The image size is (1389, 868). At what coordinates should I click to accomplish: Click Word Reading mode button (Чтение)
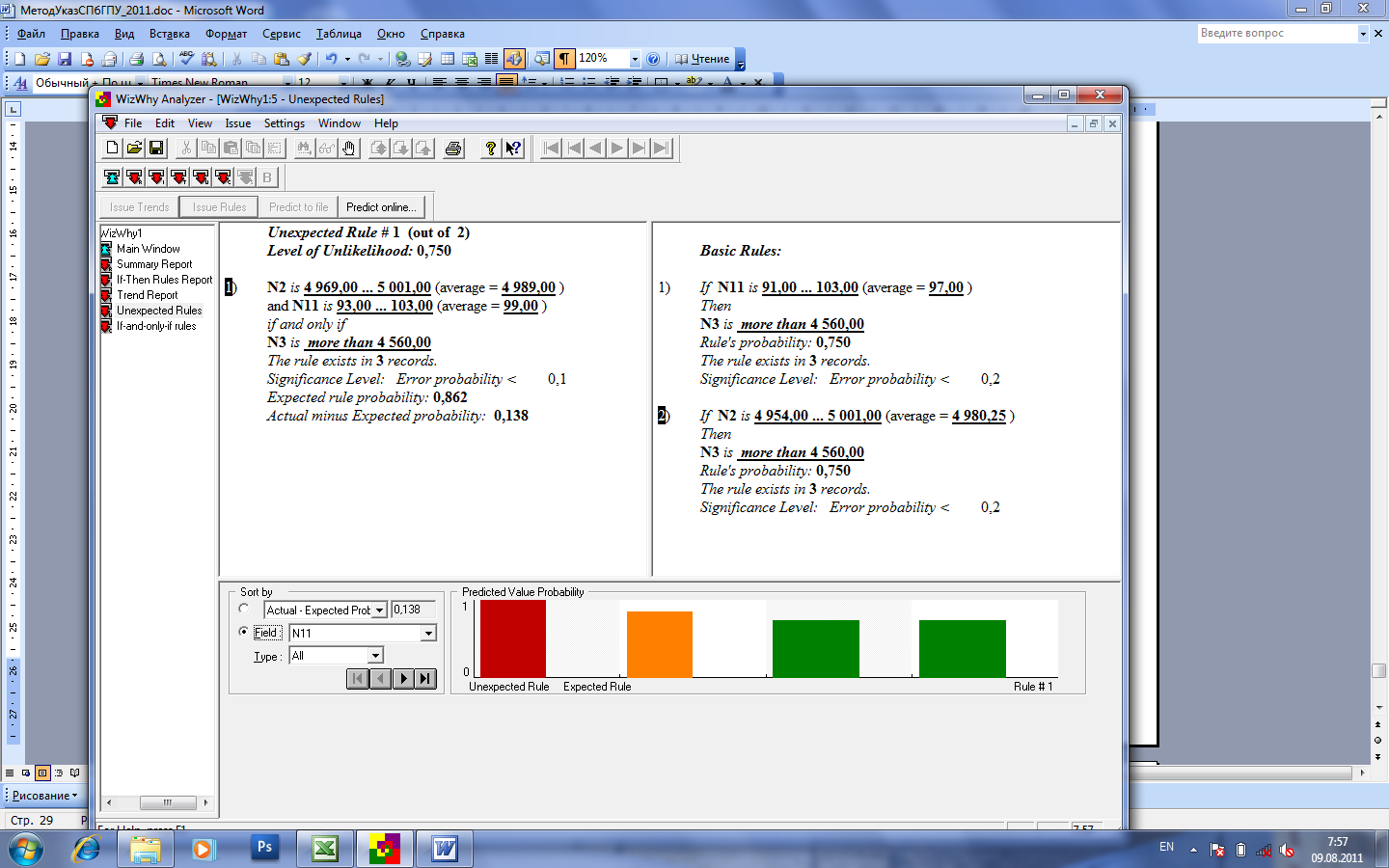pyautogui.click(x=702, y=59)
